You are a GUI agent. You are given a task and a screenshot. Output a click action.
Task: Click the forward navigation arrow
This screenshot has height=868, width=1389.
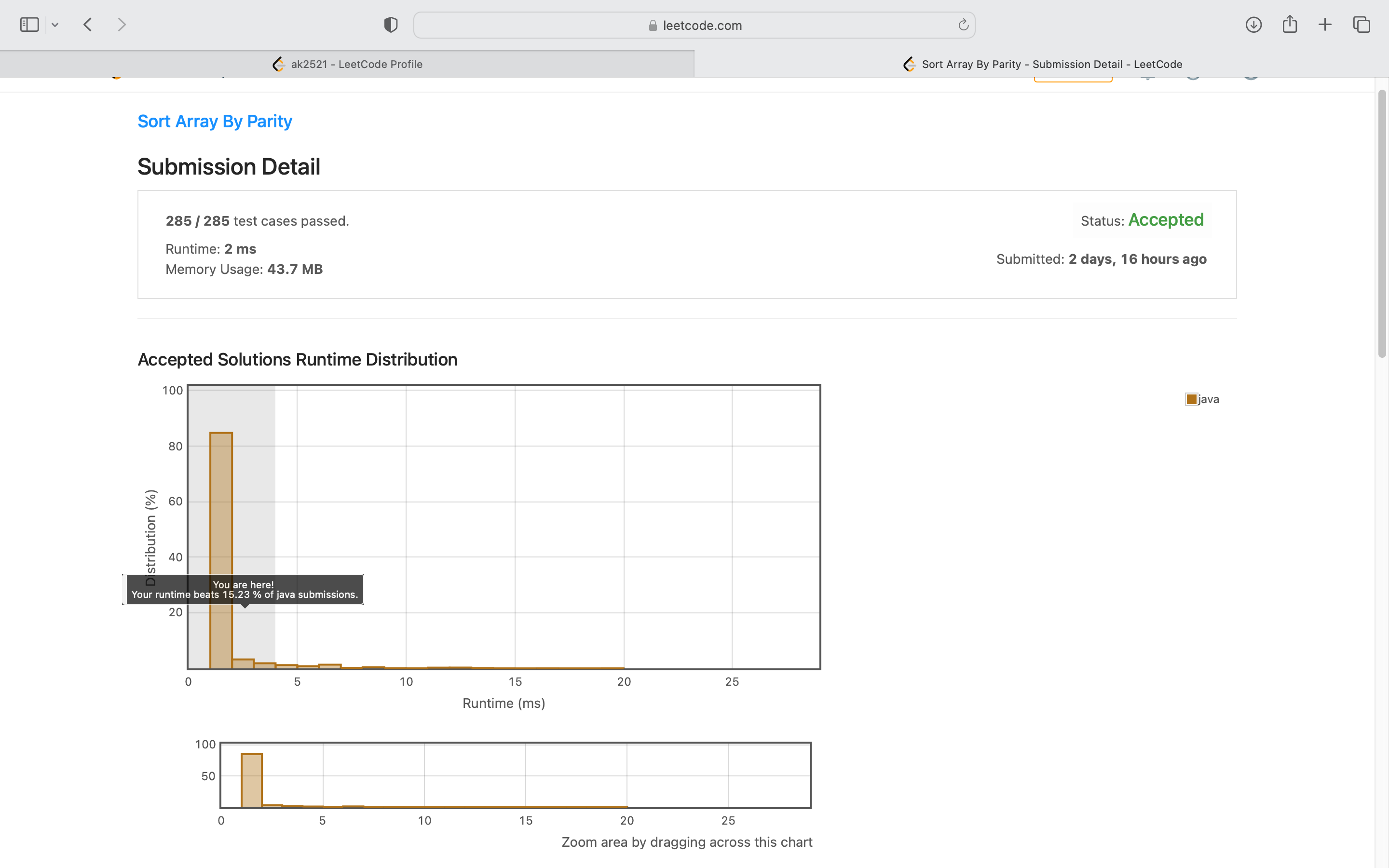pos(121,25)
